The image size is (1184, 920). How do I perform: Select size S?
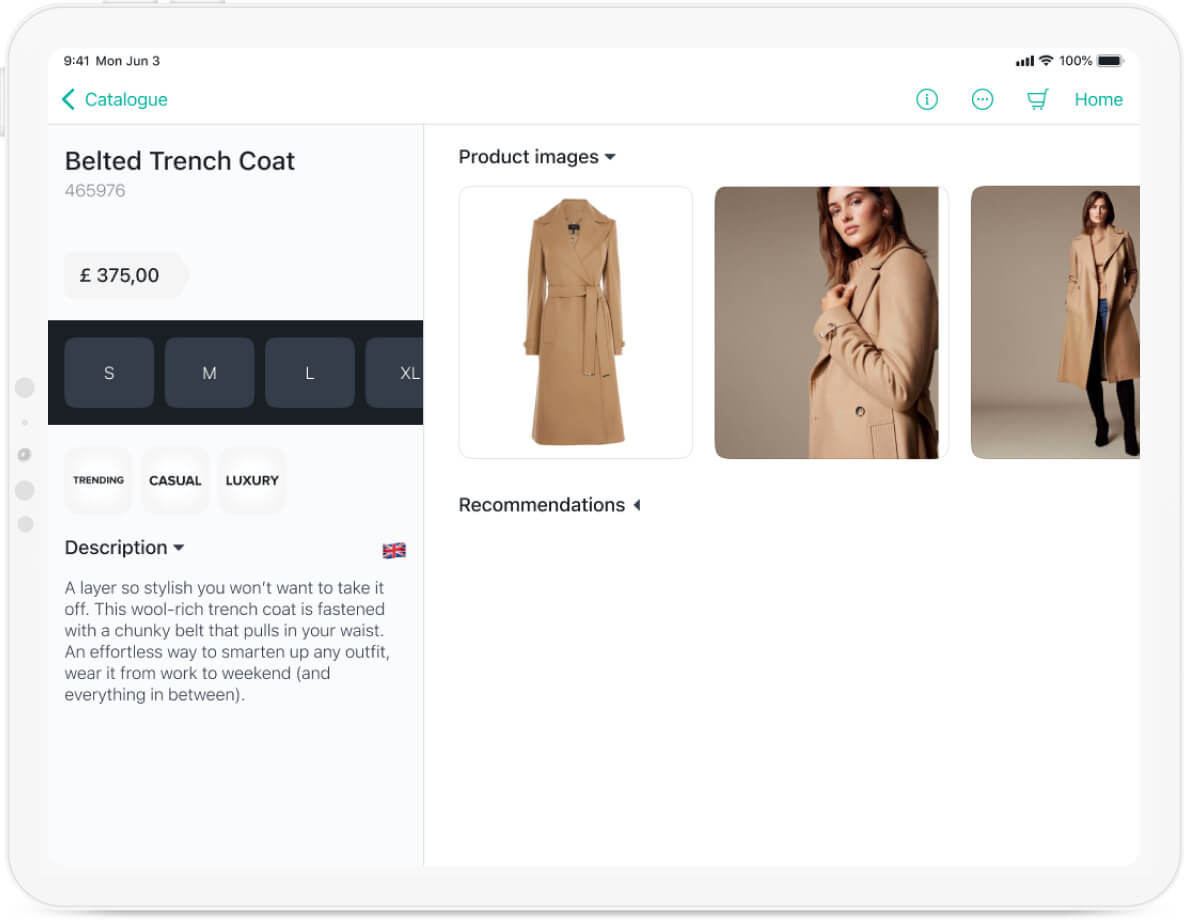109,373
